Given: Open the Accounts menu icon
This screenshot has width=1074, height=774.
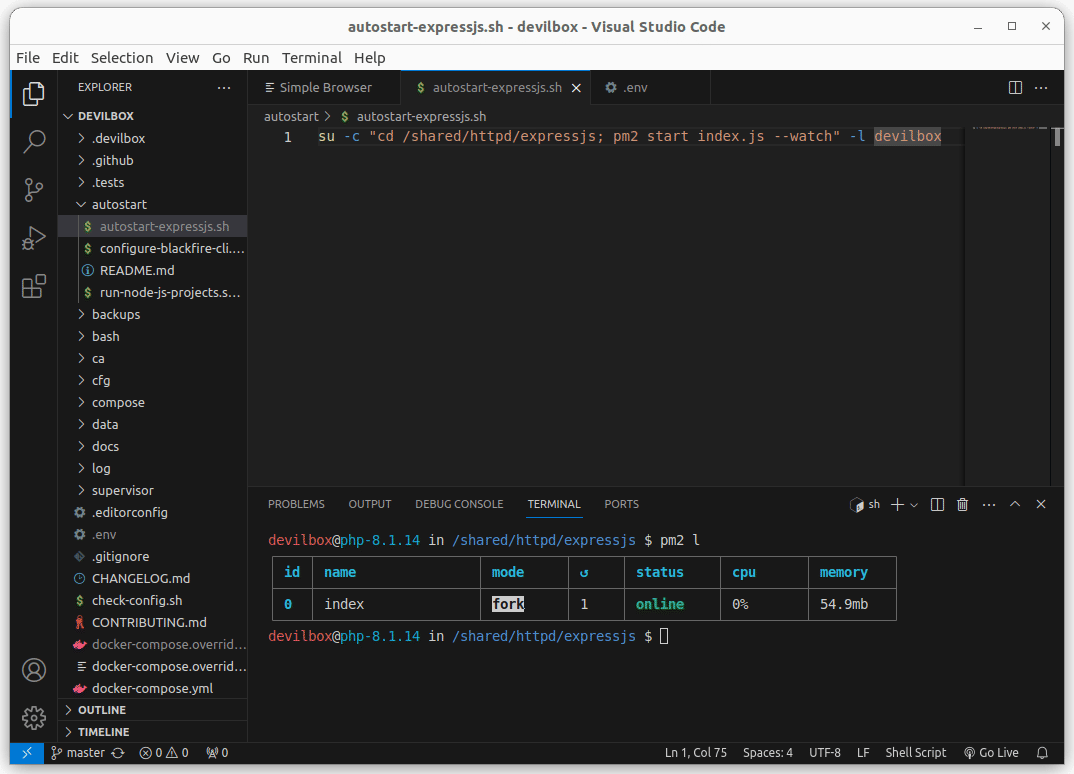Looking at the screenshot, I should pos(34,669).
